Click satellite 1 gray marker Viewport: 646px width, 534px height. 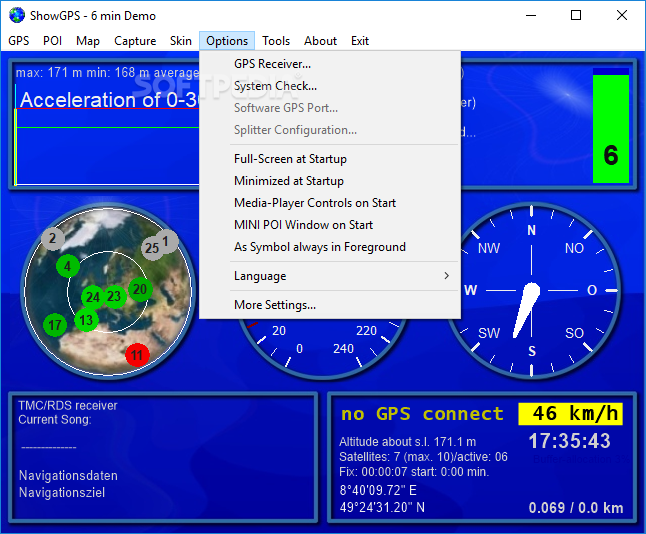[167, 241]
